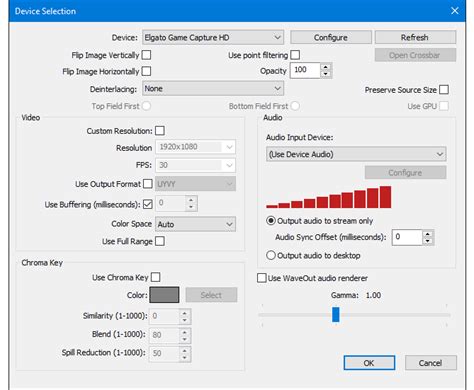This screenshot has width=474, height=390.
Task: Refresh the device list
Action: (415, 37)
